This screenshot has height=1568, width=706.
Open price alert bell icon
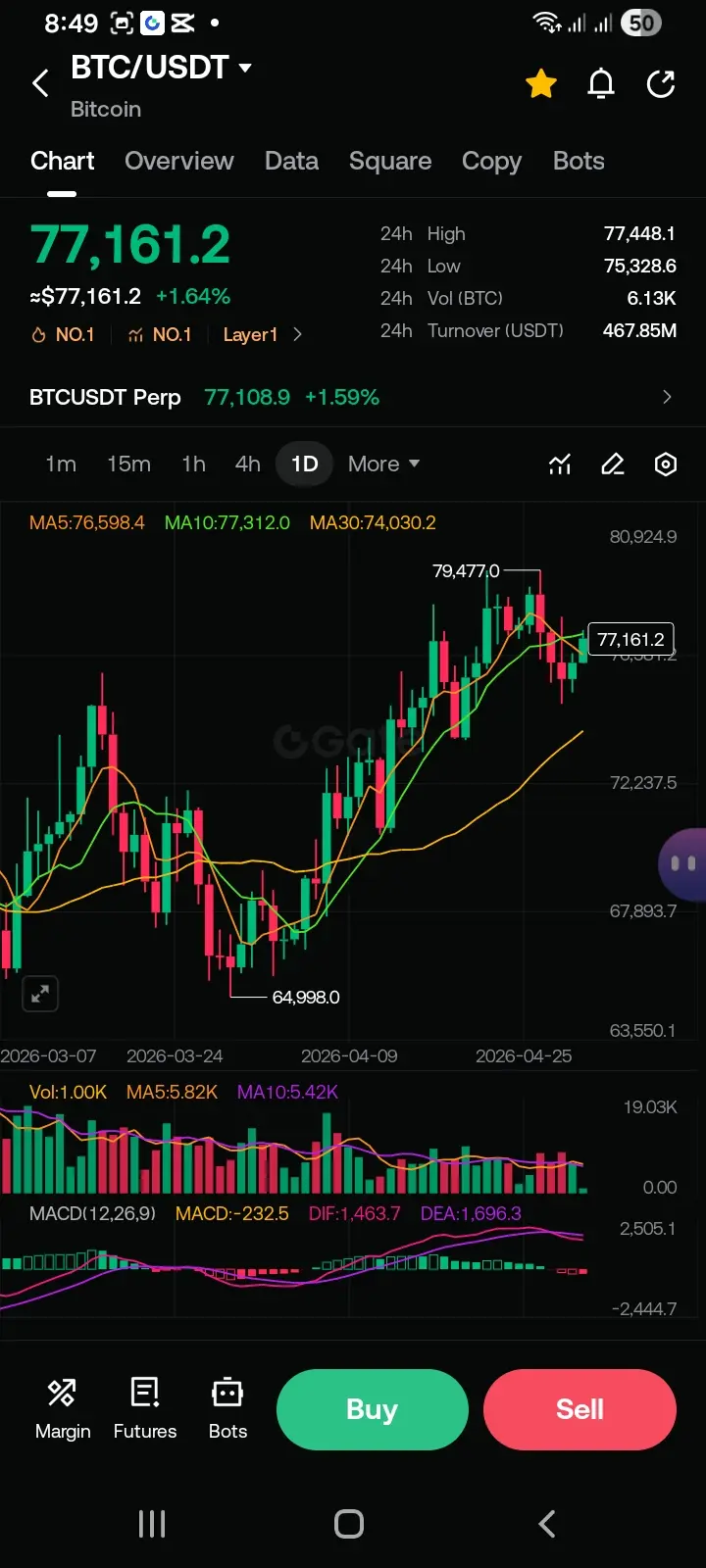[x=601, y=84]
